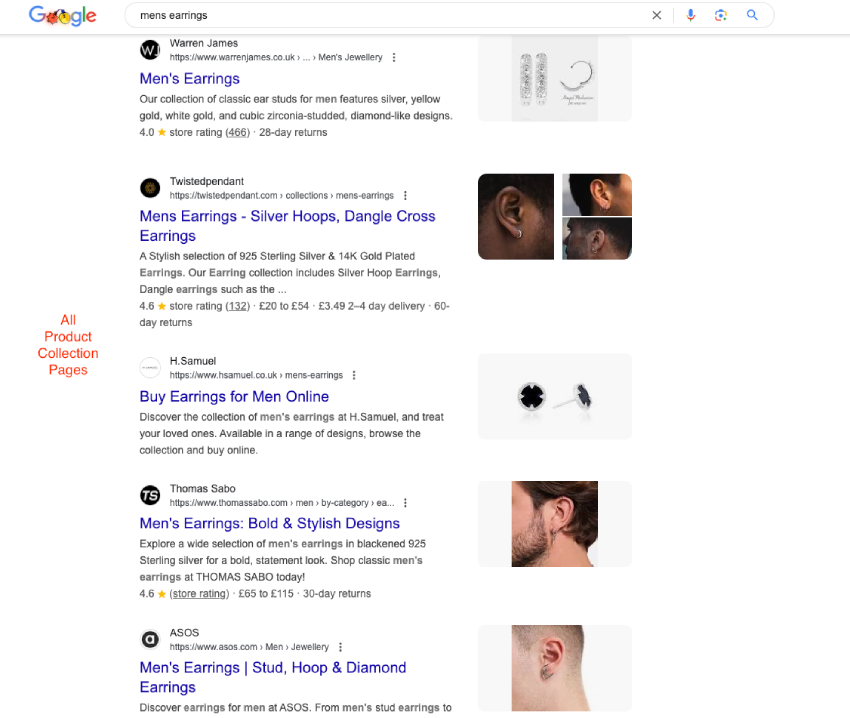This screenshot has width=850, height=718.
Task: Open 'Men's Earrings: Bold & Stylish Designs' link
Action: coord(269,523)
